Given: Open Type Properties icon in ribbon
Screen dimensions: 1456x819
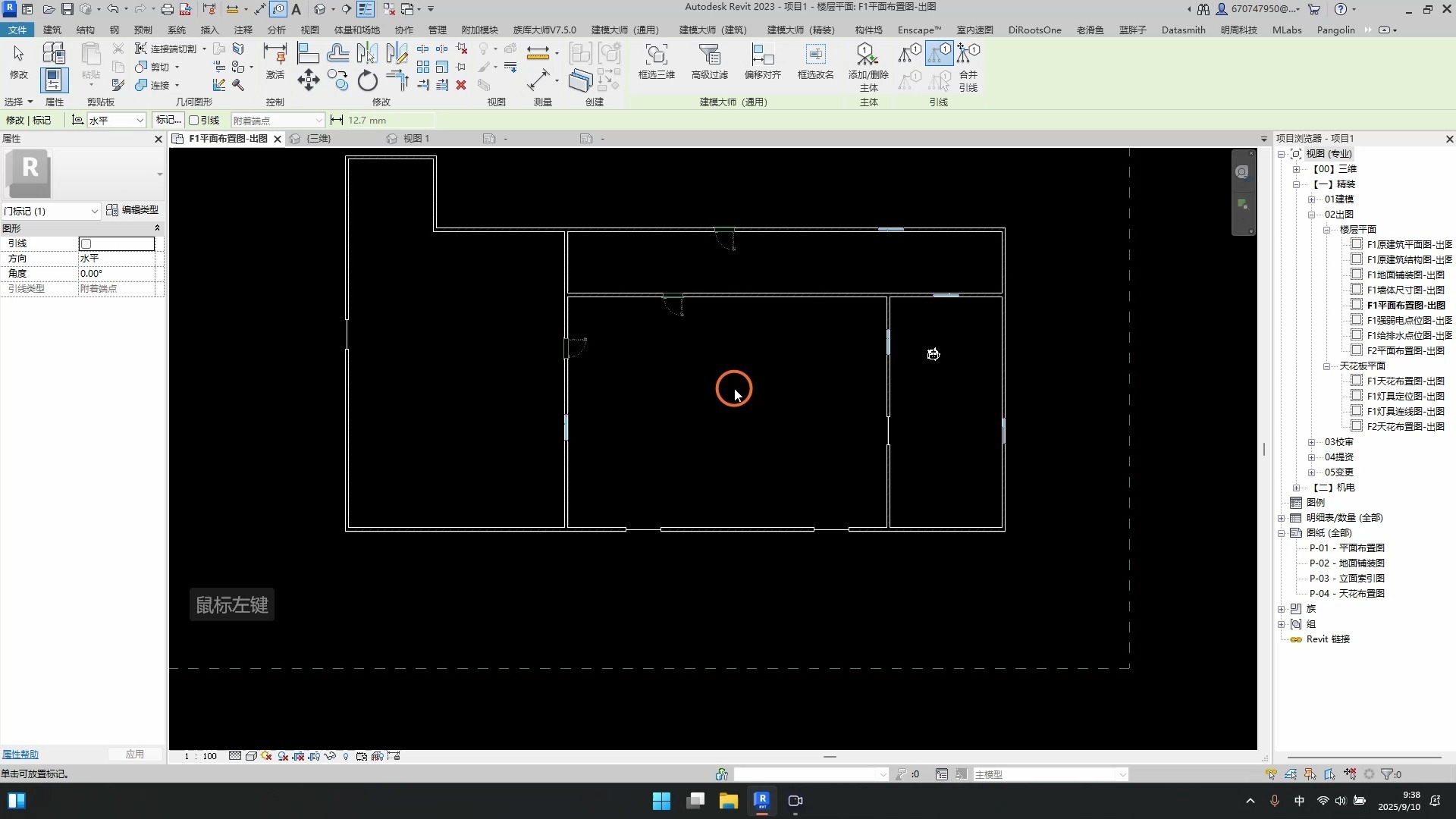Looking at the screenshot, I should point(54,52).
